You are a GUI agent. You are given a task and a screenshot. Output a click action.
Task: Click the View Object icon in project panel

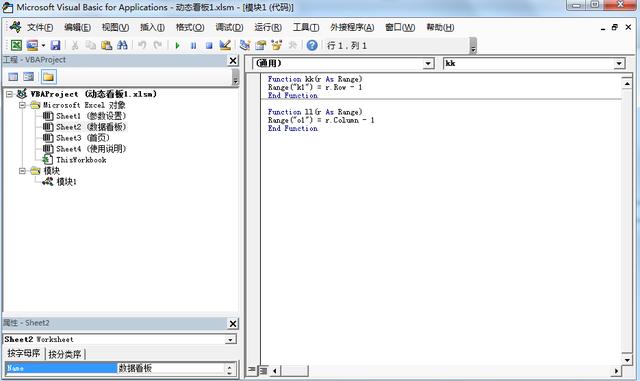coord(29,77)
